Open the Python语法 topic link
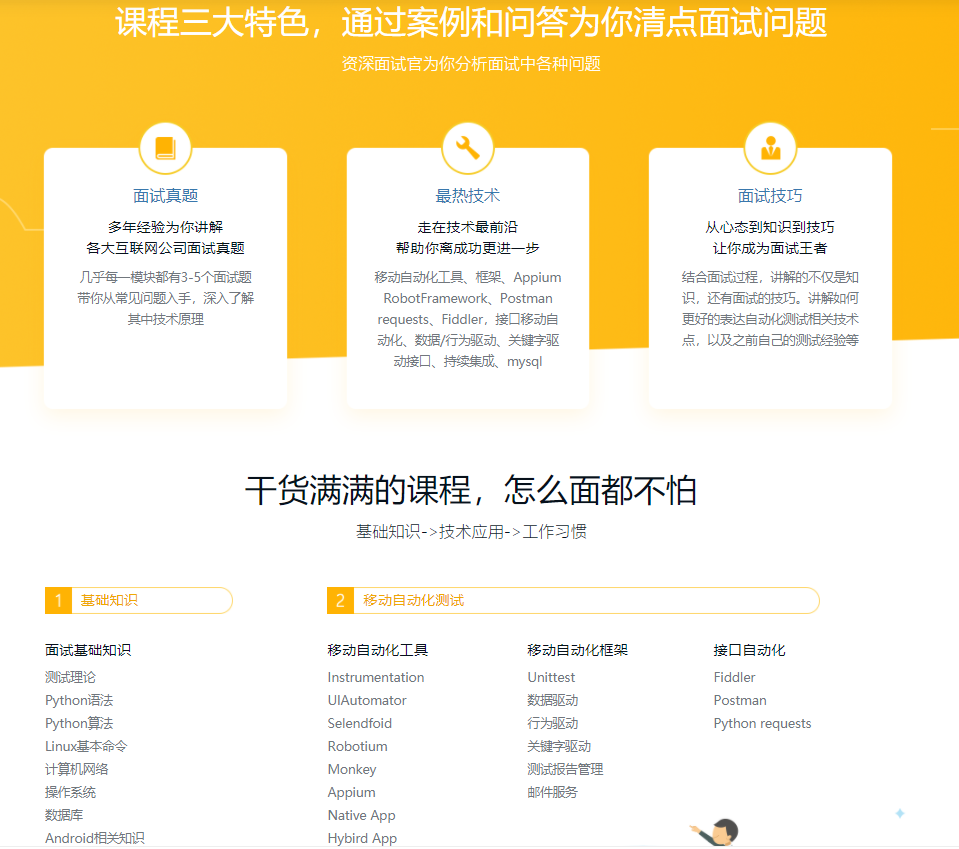This screenshot has width=959, height=849. pyautogui.click(x=79, y=700)
